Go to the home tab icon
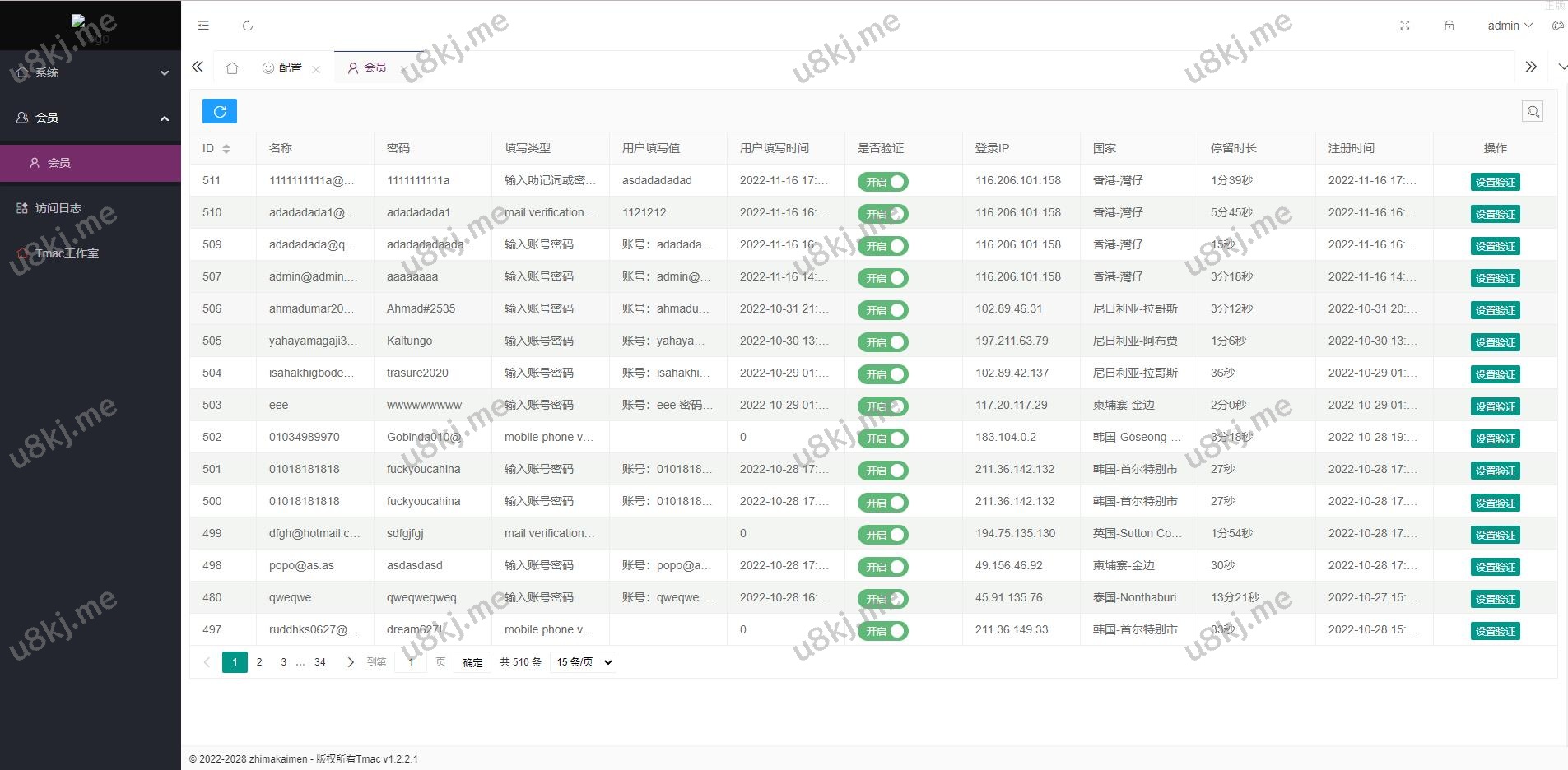Image resolution: width=1568 pixels, height=770 pixels. tap(232, 68)
